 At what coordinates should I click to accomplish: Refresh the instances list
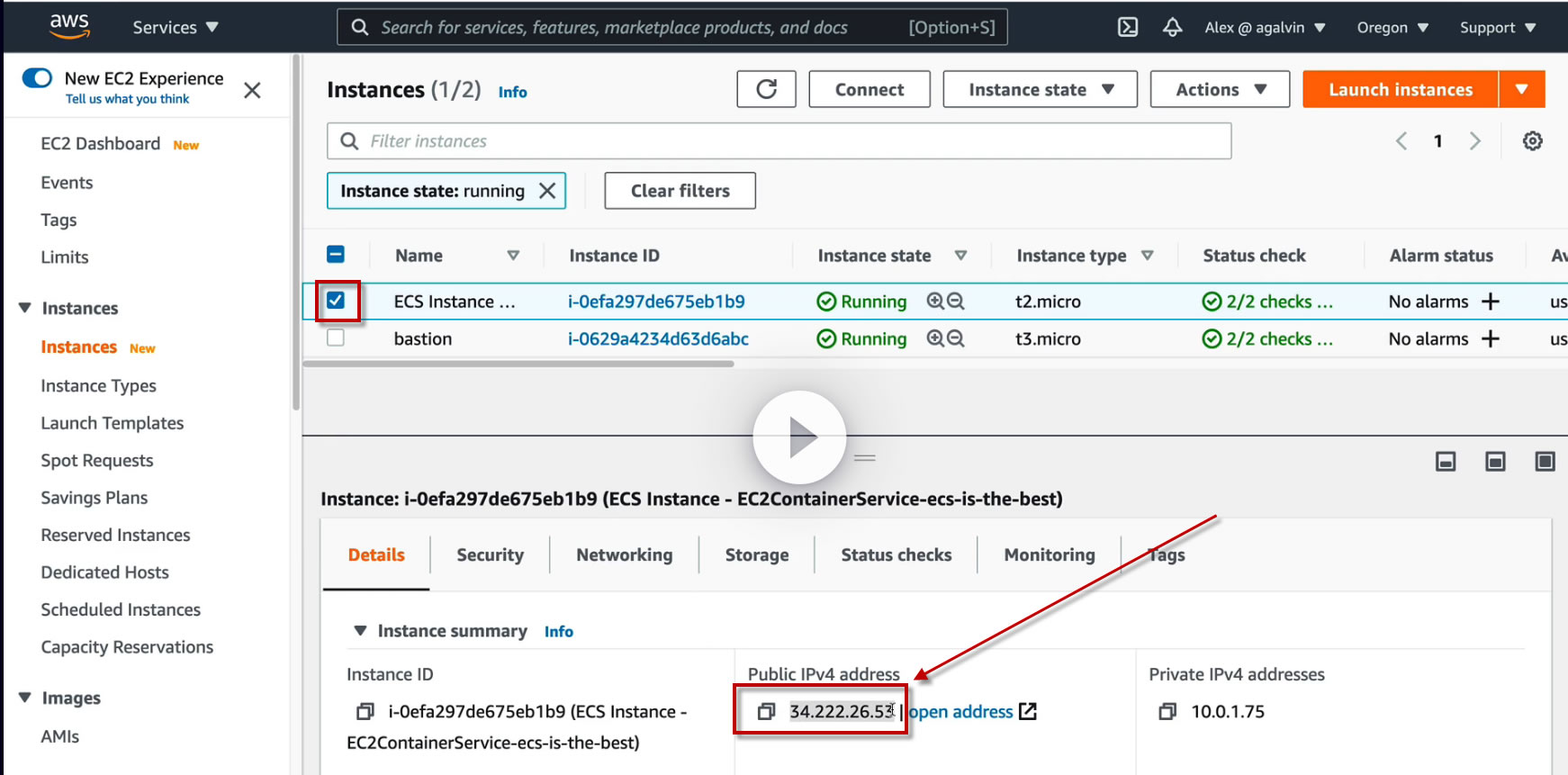click(766, 89)
